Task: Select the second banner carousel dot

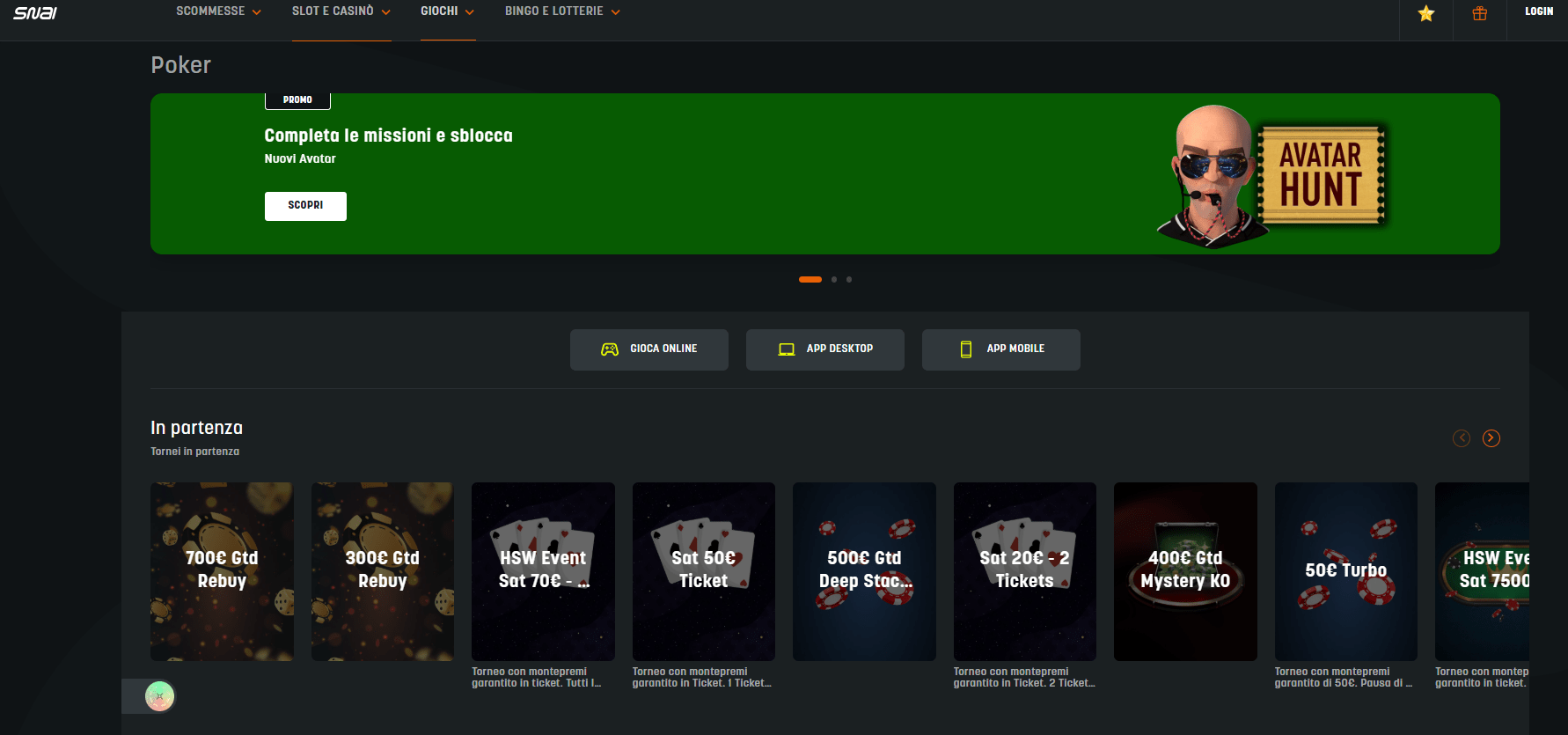Action: click(x=834, y=280)
